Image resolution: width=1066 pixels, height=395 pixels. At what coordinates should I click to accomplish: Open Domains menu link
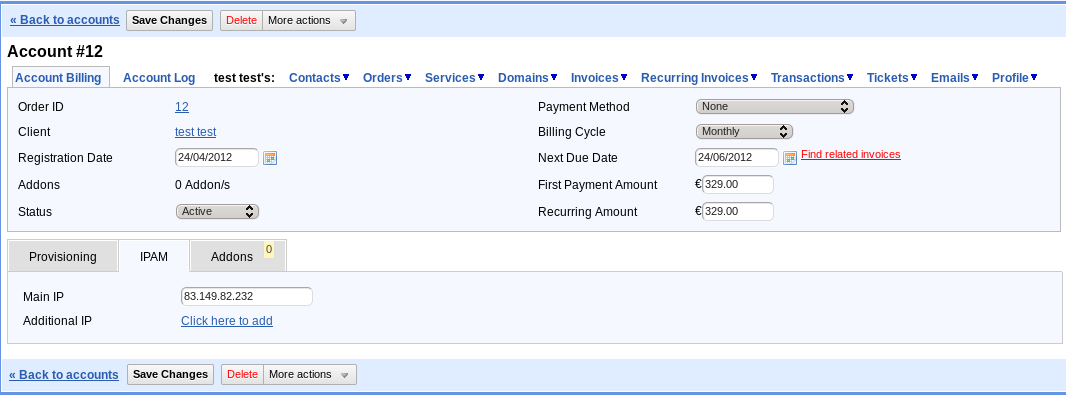click(523, 78)
